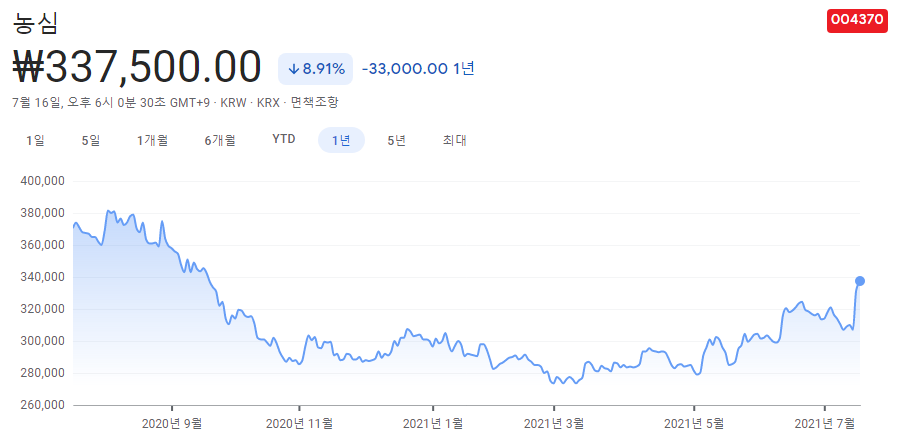Click the 2021년 5월 axis label

694,424
